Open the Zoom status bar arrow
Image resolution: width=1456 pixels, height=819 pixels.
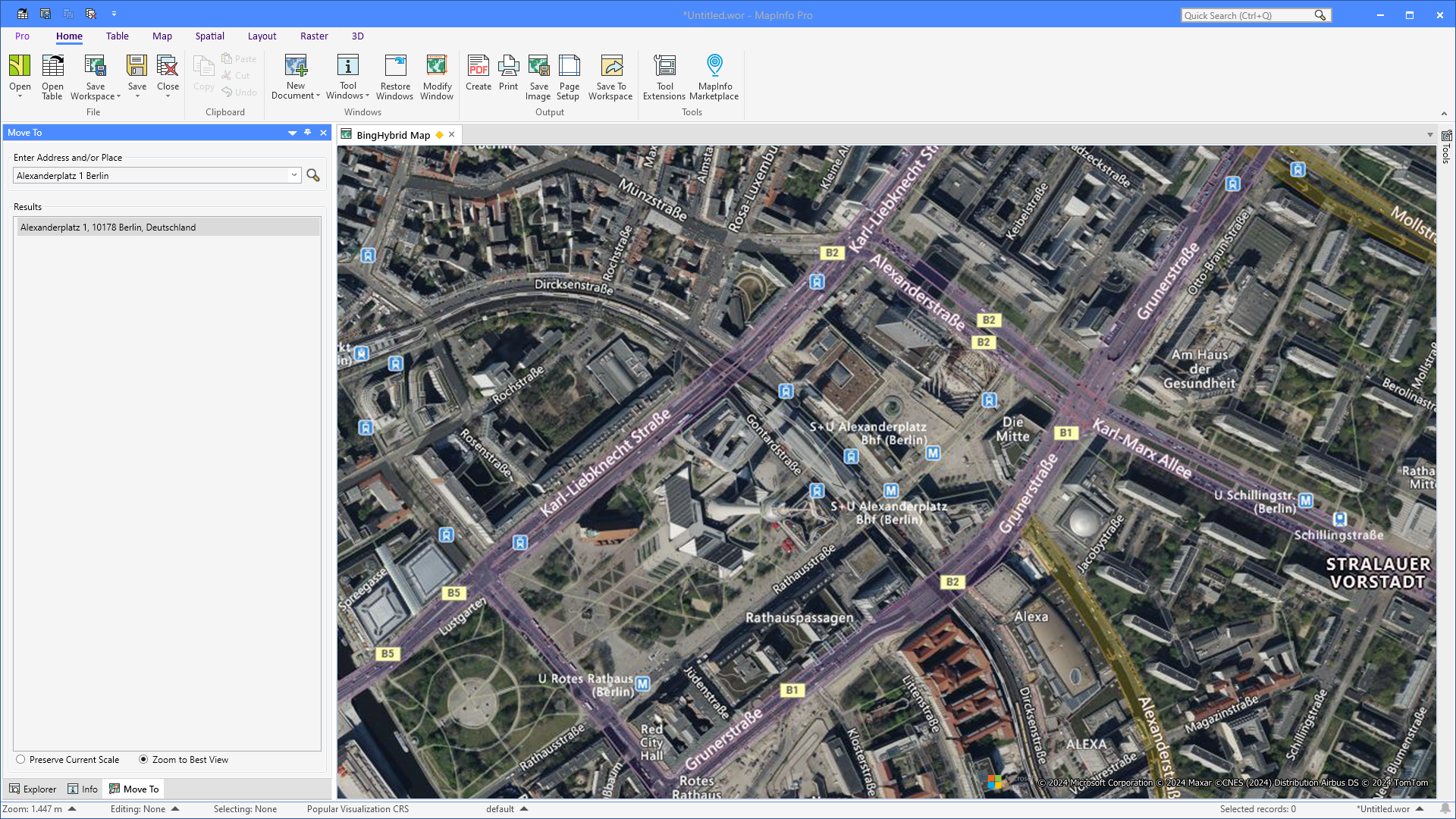click(x=72, y=808)
